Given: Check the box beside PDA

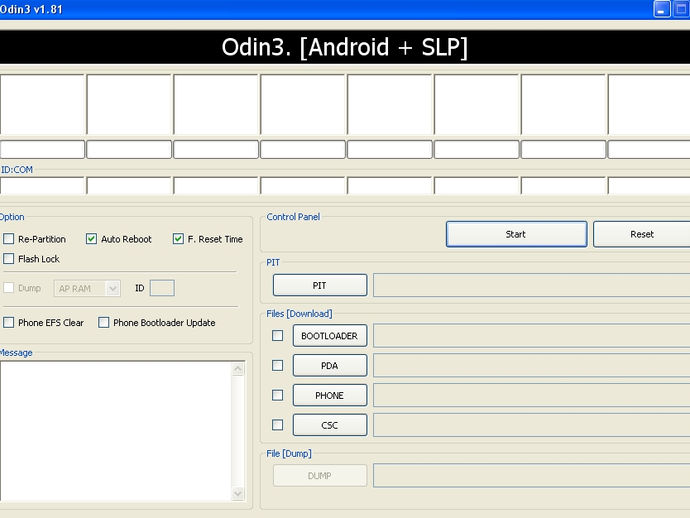Looking at the screenshot, I should [278, 366].
